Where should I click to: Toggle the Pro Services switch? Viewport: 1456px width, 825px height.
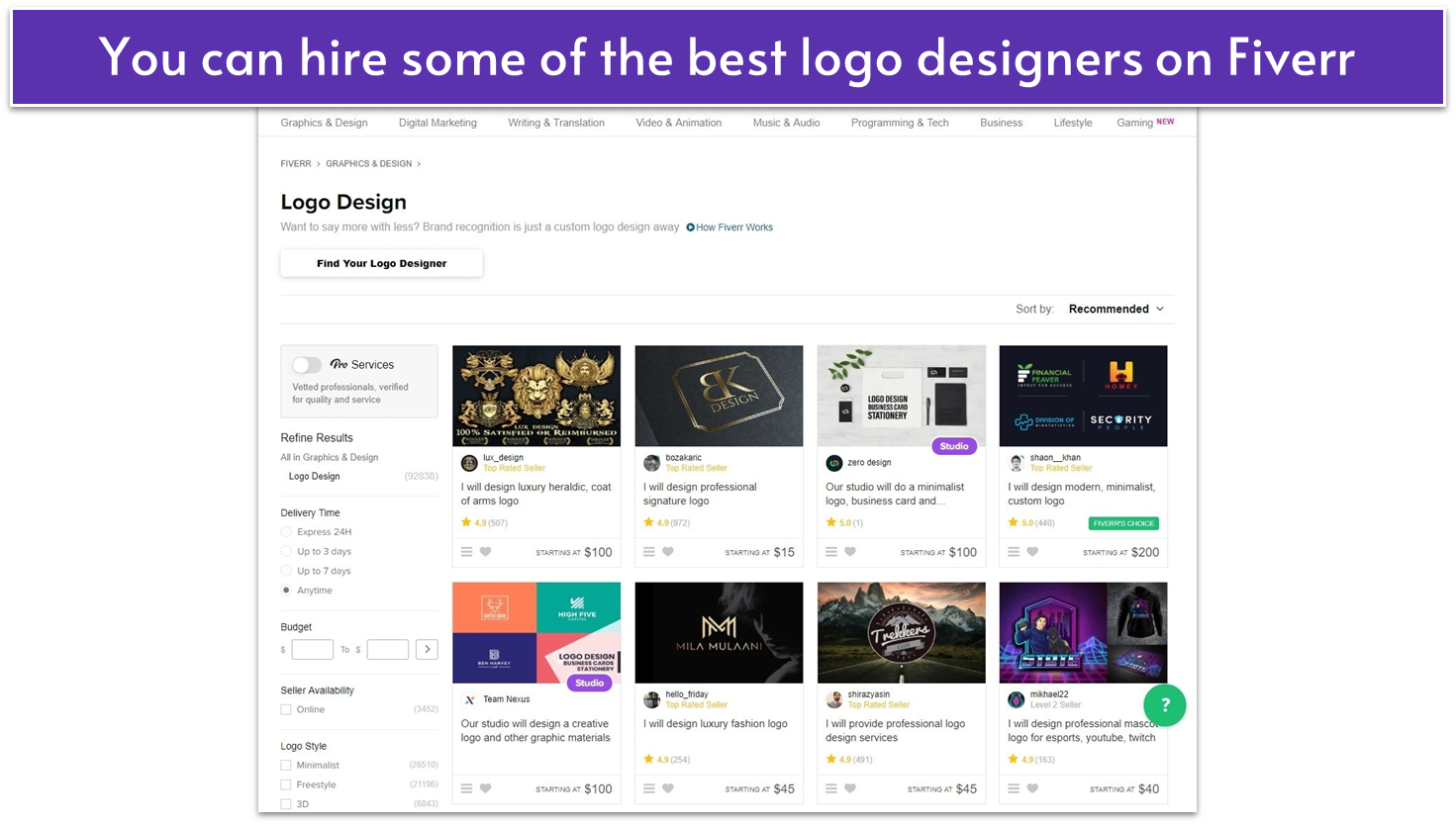[x=307, y=365]
